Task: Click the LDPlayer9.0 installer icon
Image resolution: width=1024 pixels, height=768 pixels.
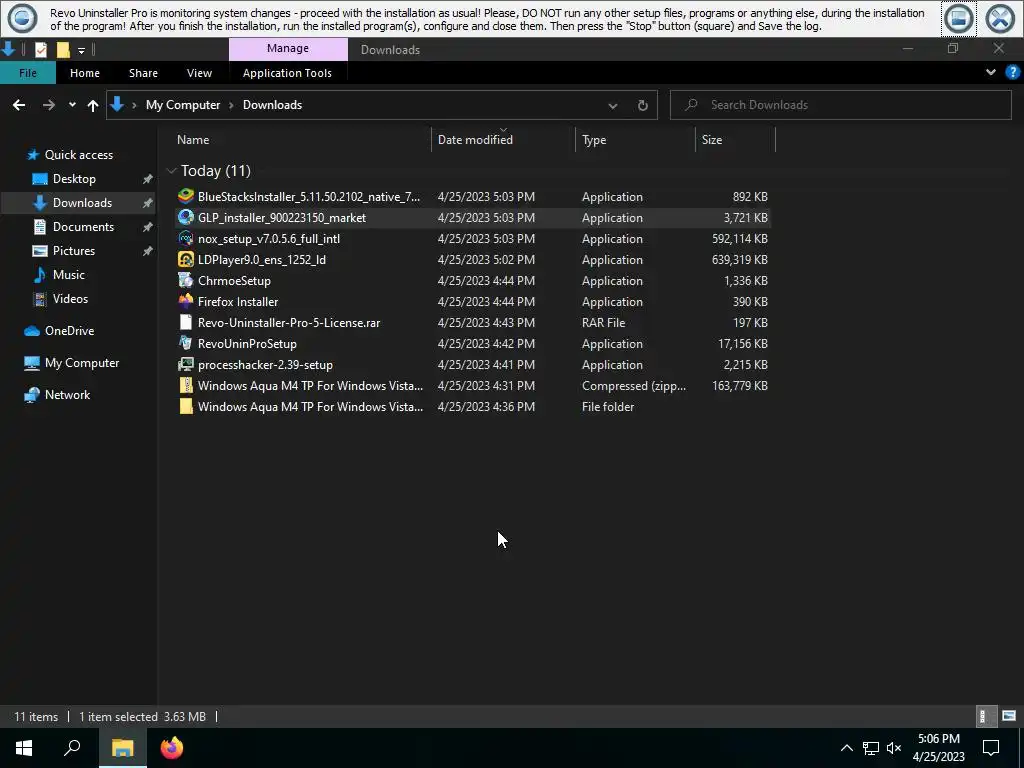Action: coord(186,259)
